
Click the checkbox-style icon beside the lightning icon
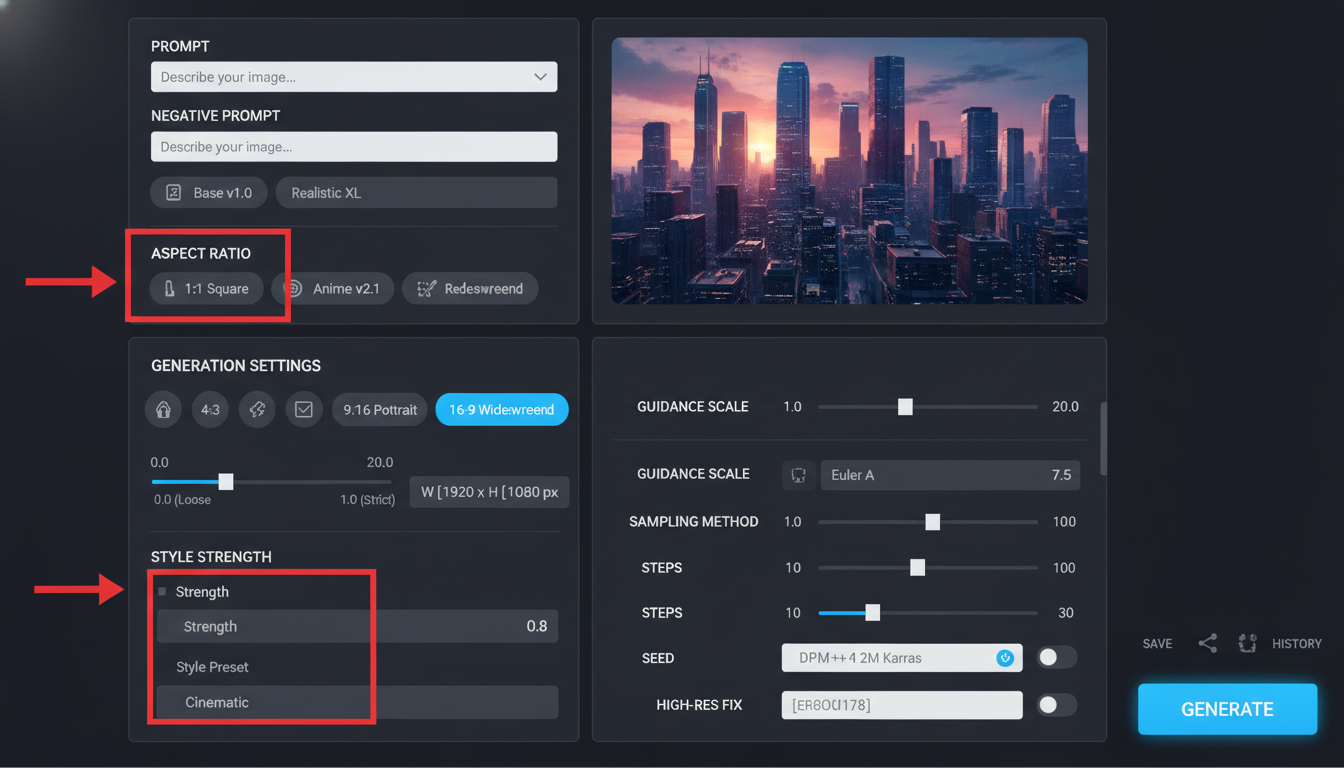(304, 409)
